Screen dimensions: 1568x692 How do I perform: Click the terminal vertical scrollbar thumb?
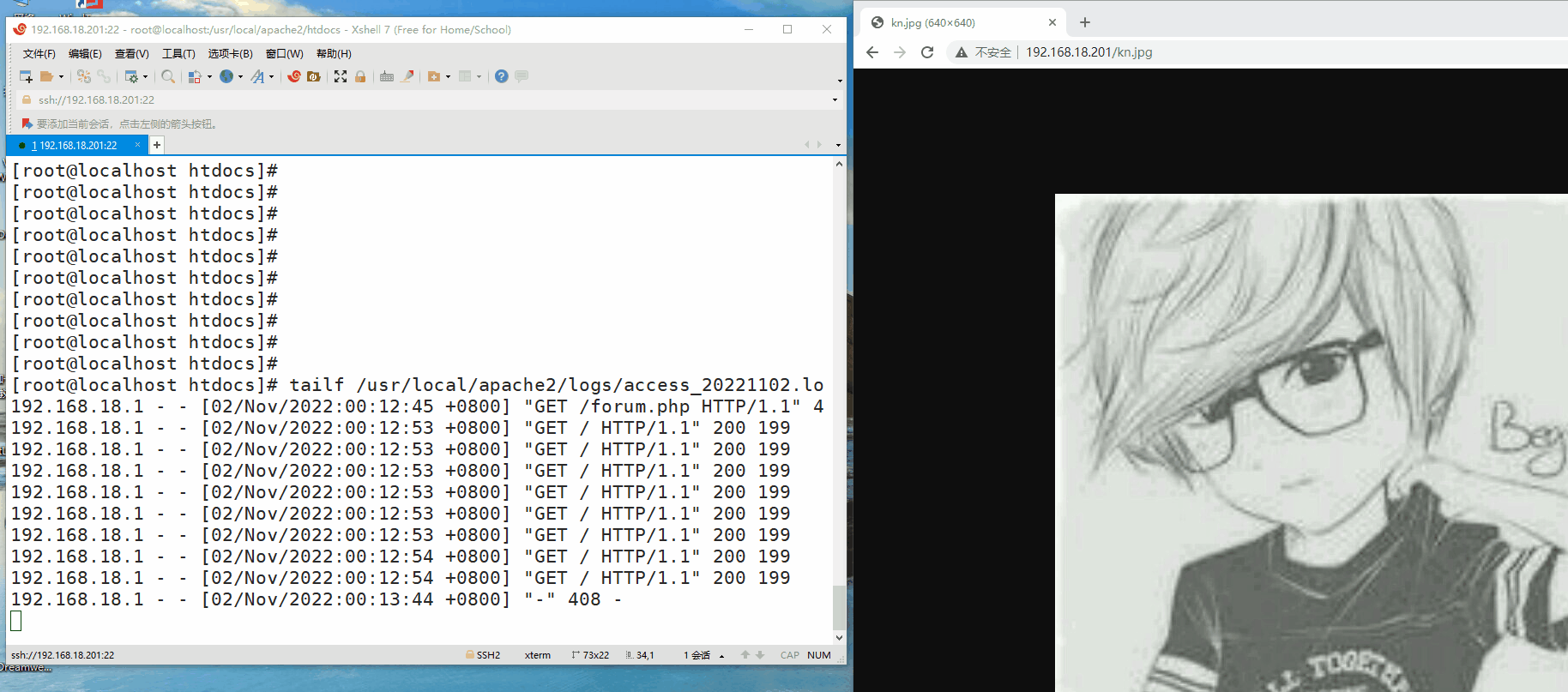point(839,607)
